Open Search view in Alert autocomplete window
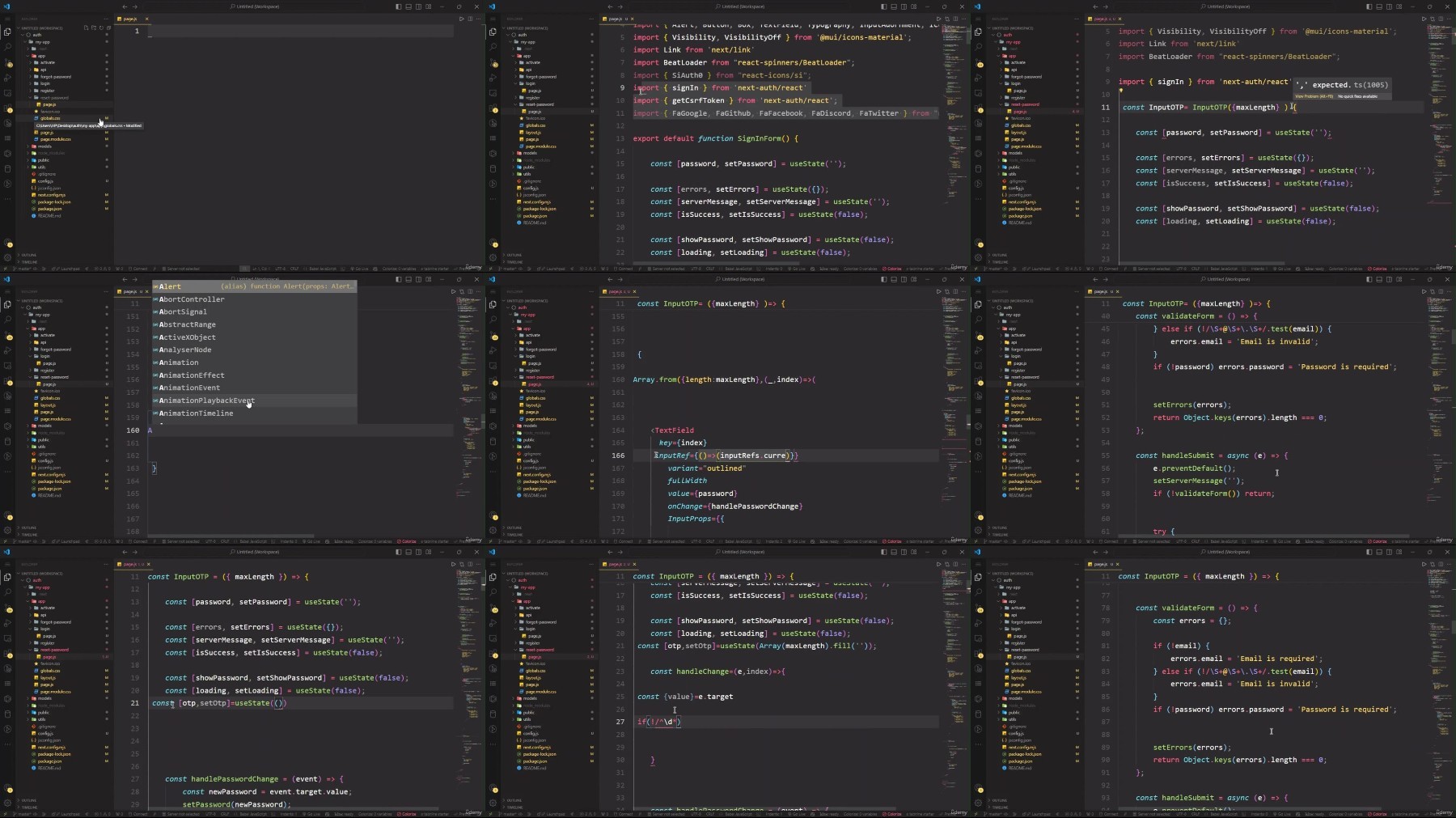This screenshot has height=818, width=1456. [7, 320]
